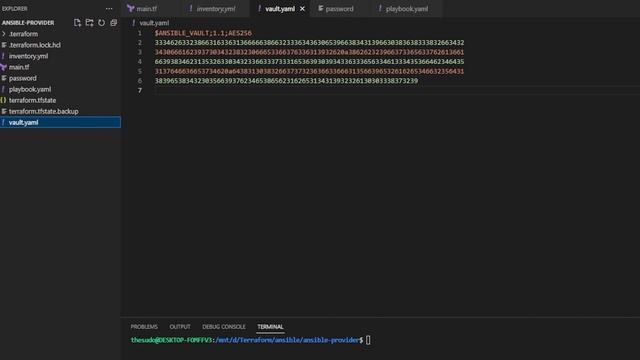Collapse the ANSIBLE-PROVIDER section header

[x=28, y=23]
